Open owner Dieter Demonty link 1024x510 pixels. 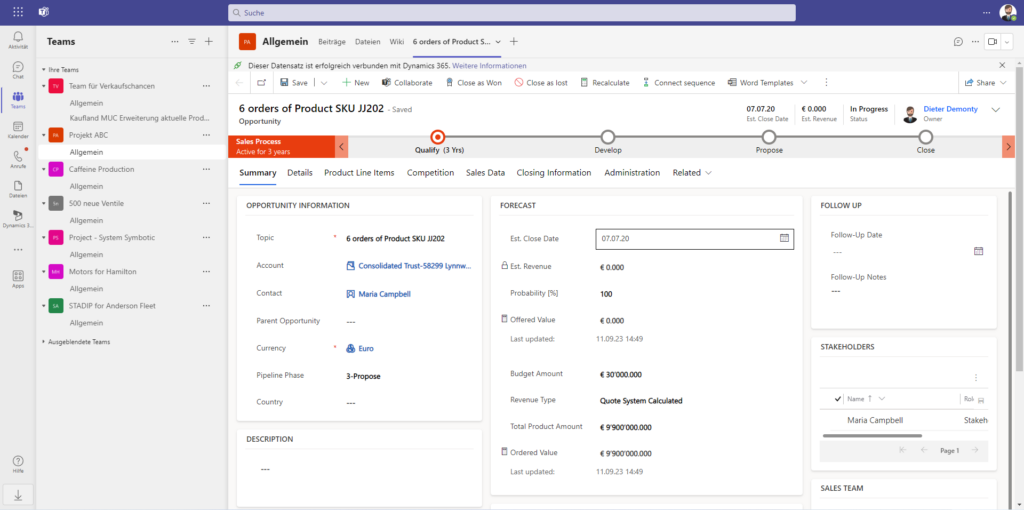tap(950, 109)
